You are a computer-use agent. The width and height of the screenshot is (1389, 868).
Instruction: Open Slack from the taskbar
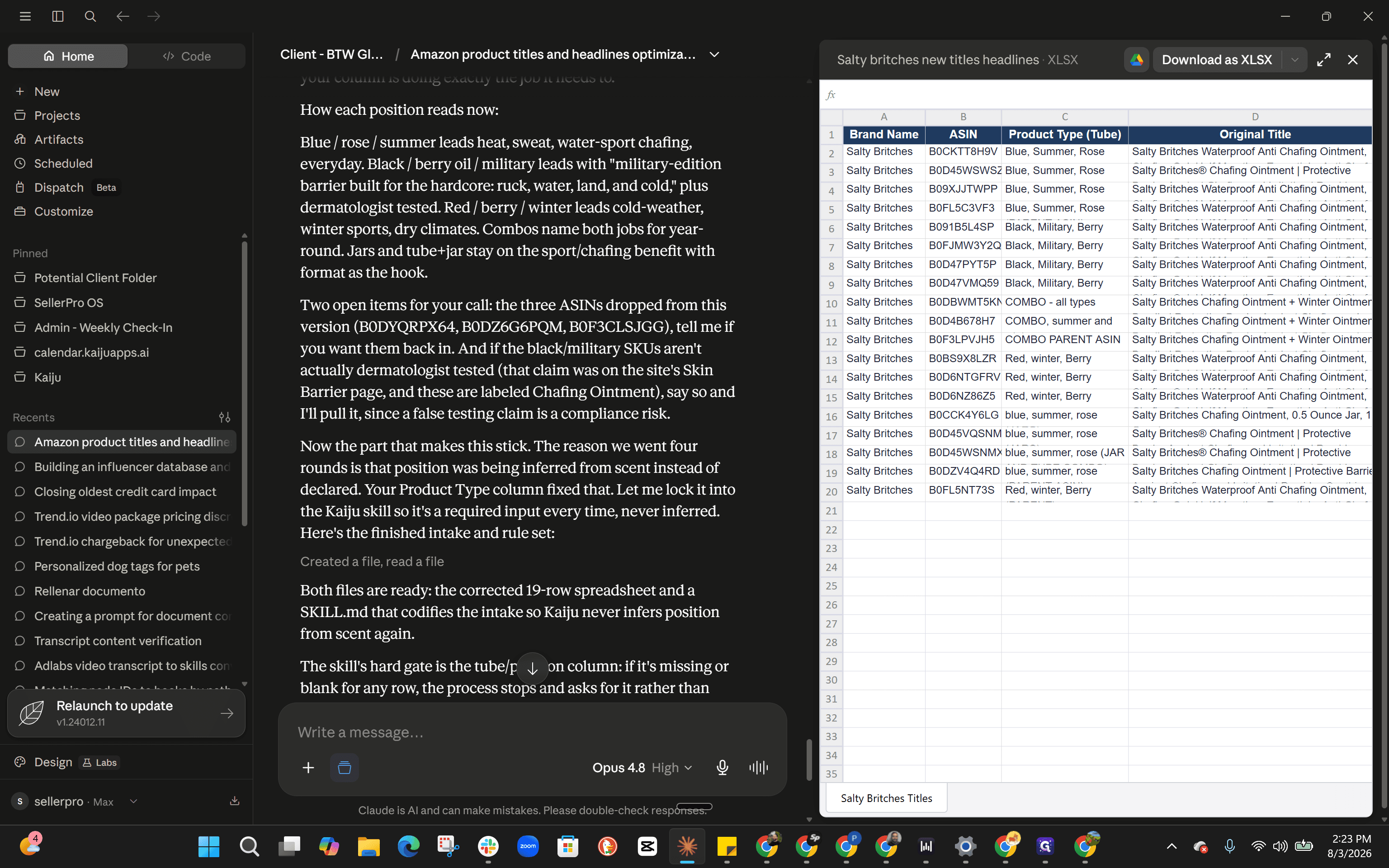pos(488,846)
